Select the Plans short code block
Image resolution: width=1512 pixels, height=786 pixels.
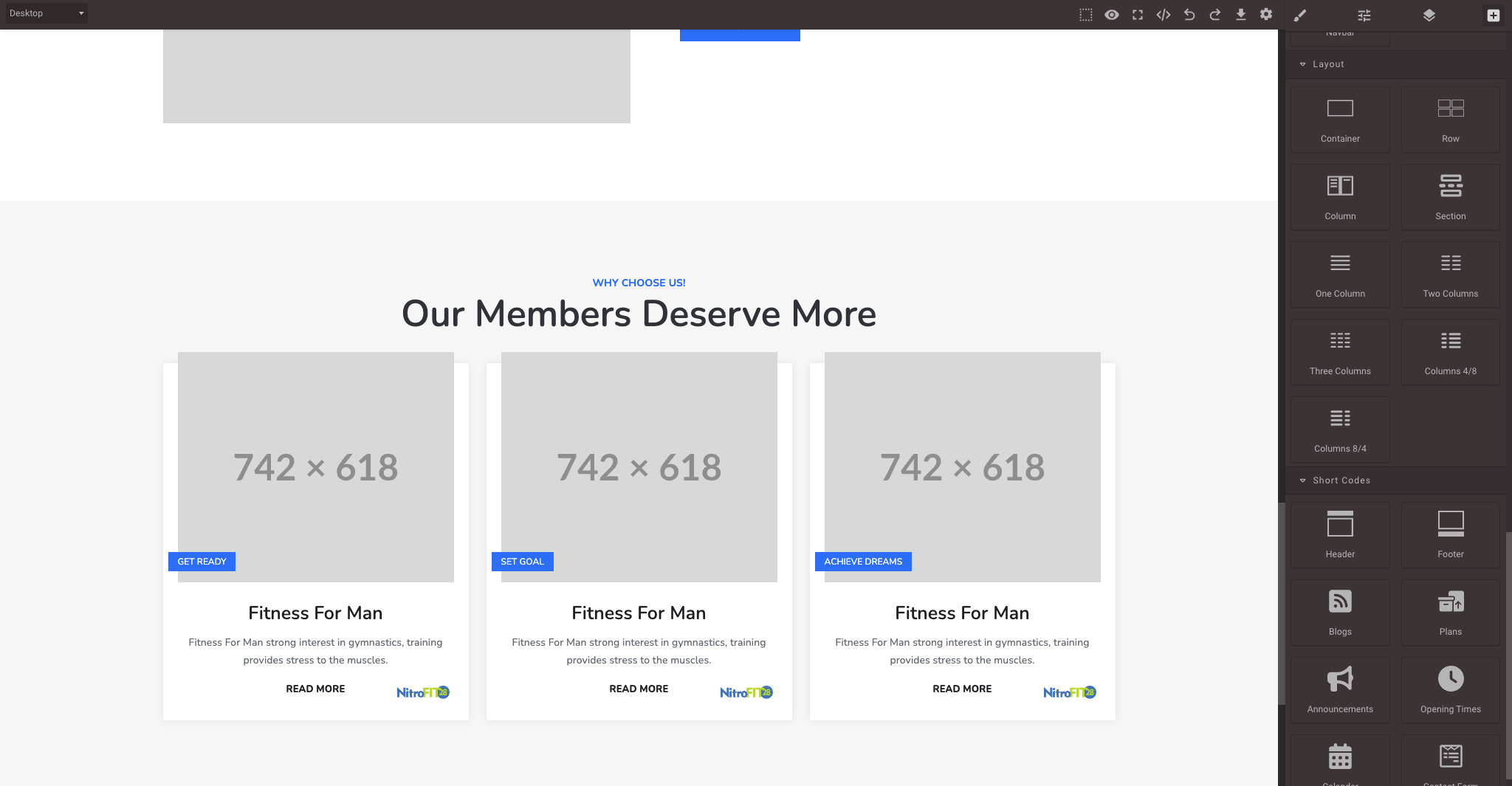point(1451,613)
